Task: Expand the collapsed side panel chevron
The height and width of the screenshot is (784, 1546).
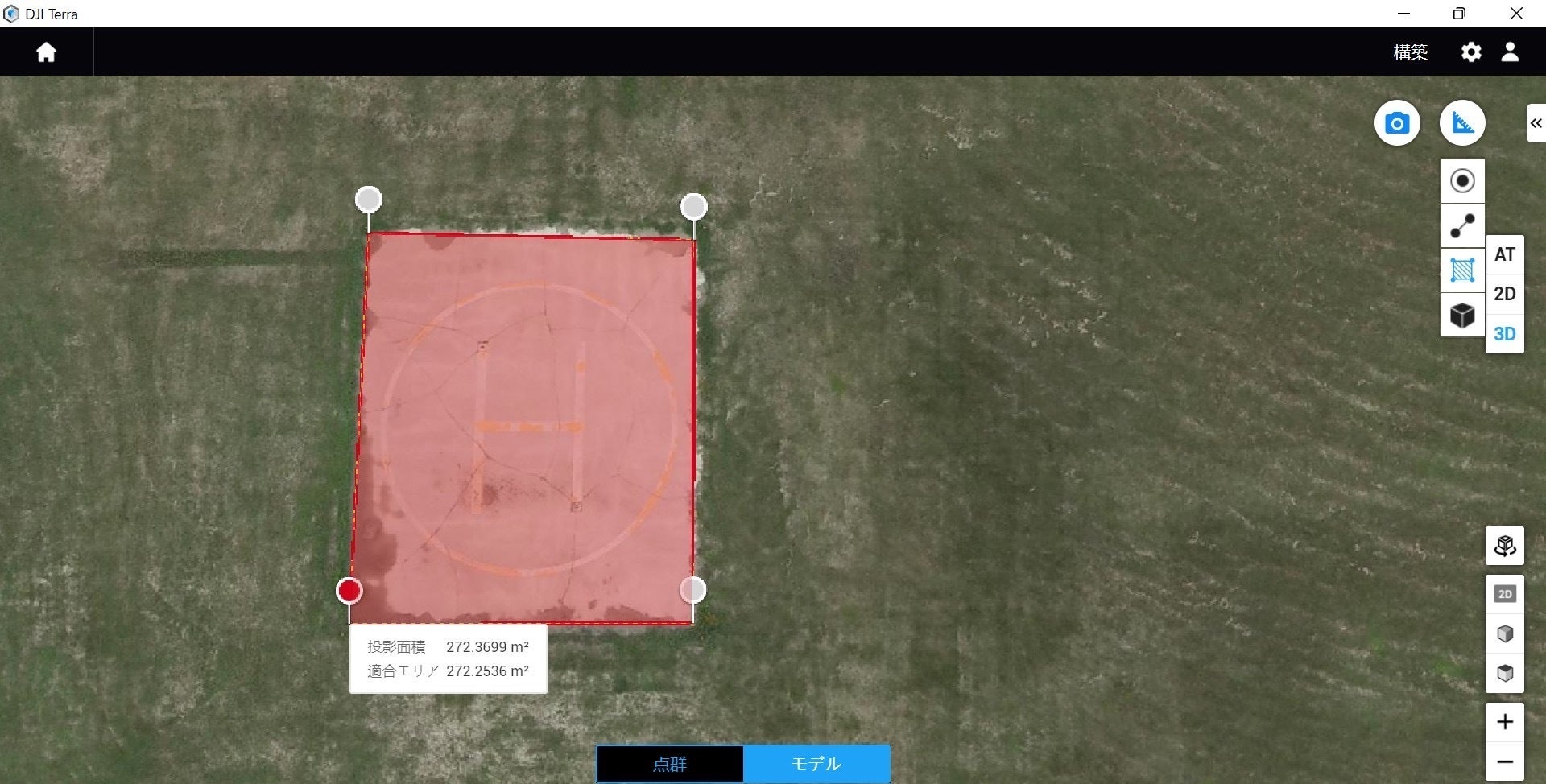Action: (1536, 123)
